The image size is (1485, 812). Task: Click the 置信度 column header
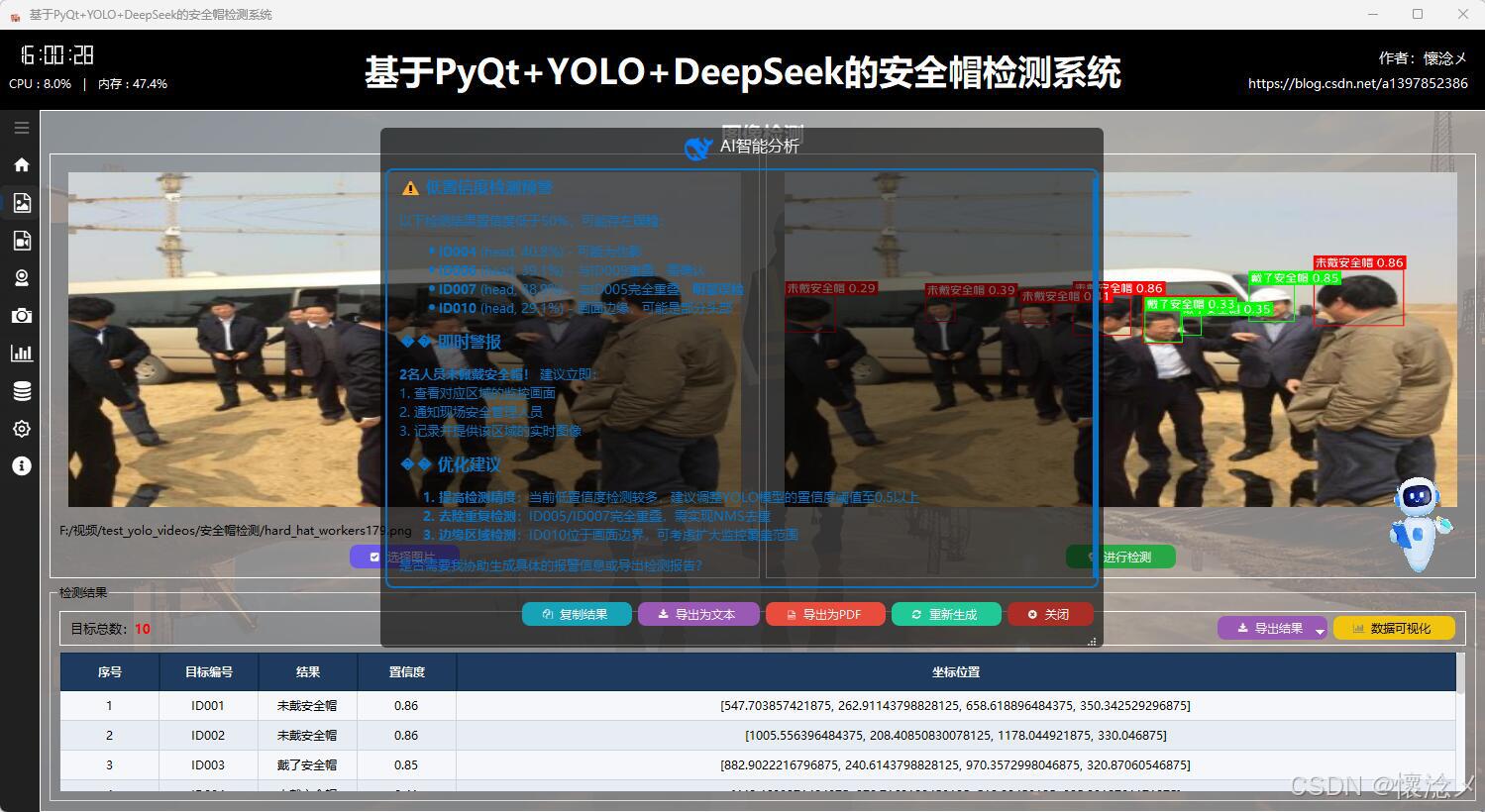[407, 671]
